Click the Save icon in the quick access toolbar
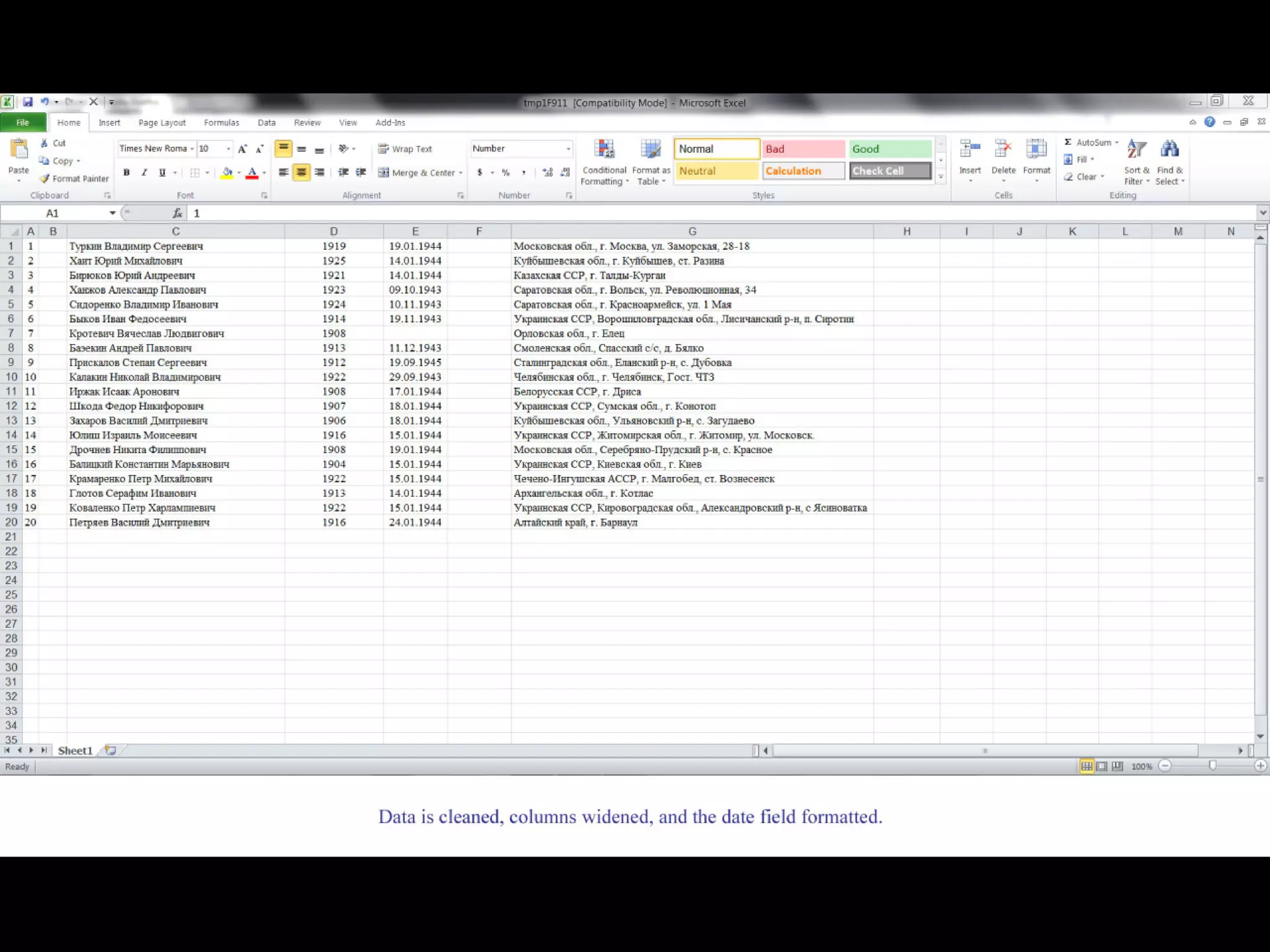Image resolution: width=1270 pixels, height=952 pixels. (28, 102)
